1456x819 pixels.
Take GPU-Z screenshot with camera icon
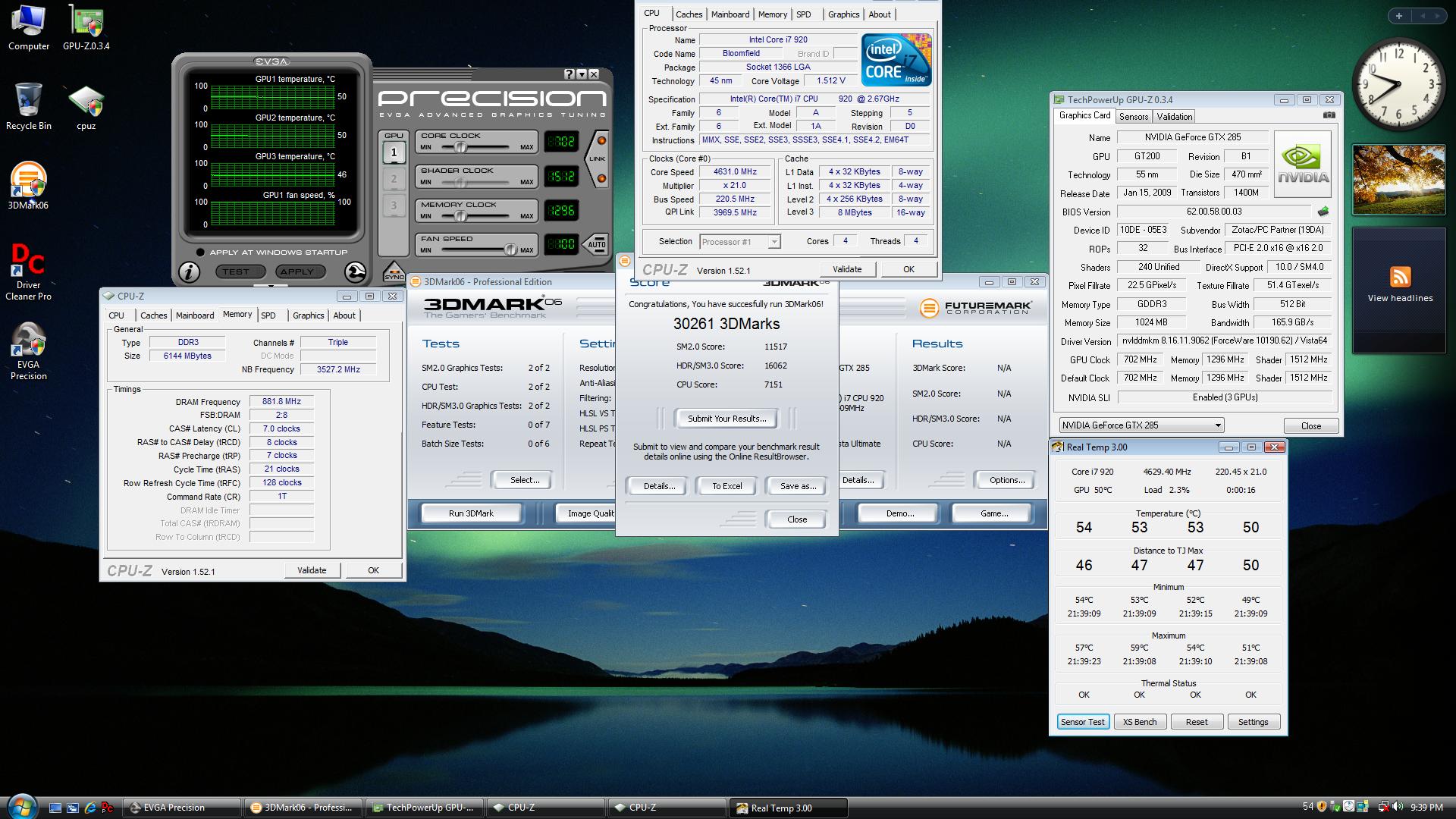coord(1329,115)
